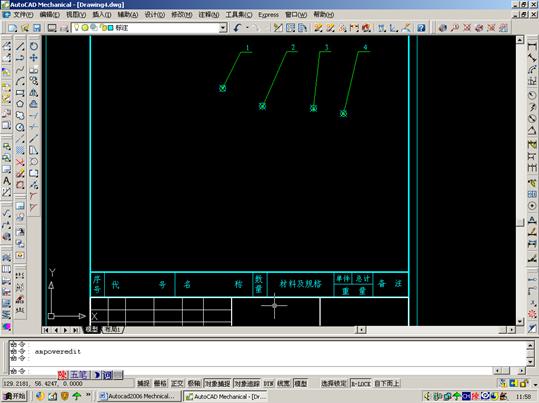Viewport: 539px width, 403px height.
Task: Click the 选择锁定 status bar button
Action: point(333,383)
